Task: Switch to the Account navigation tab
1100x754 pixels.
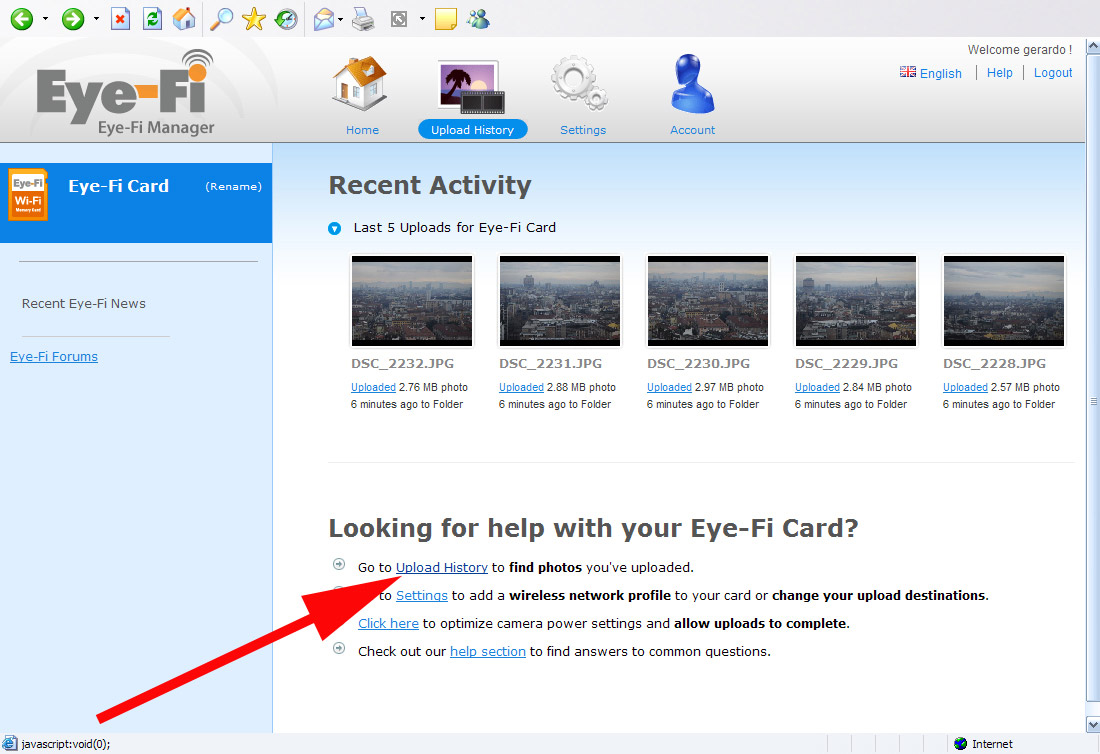Action: [x=692, y=130]
